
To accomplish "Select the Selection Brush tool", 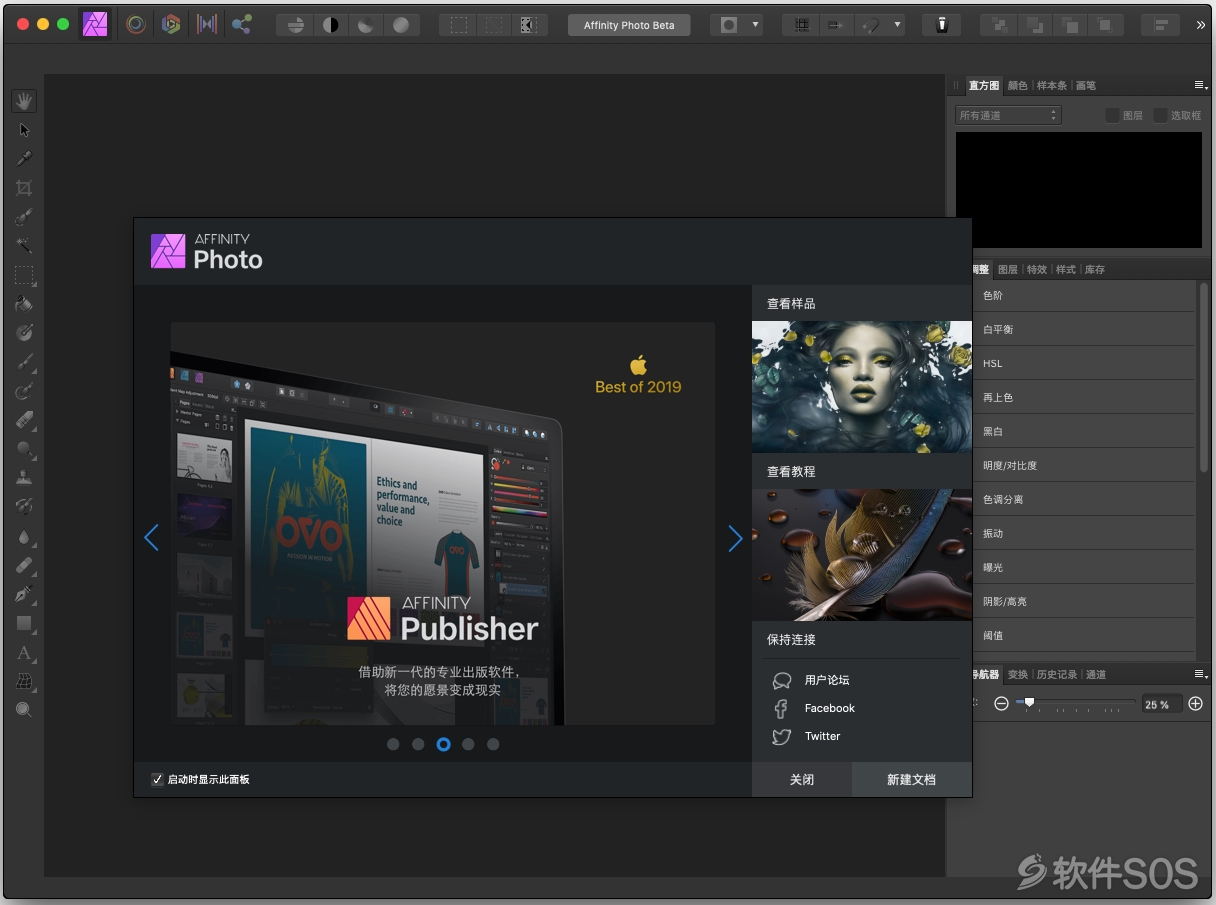I will [x=24, y=217].
